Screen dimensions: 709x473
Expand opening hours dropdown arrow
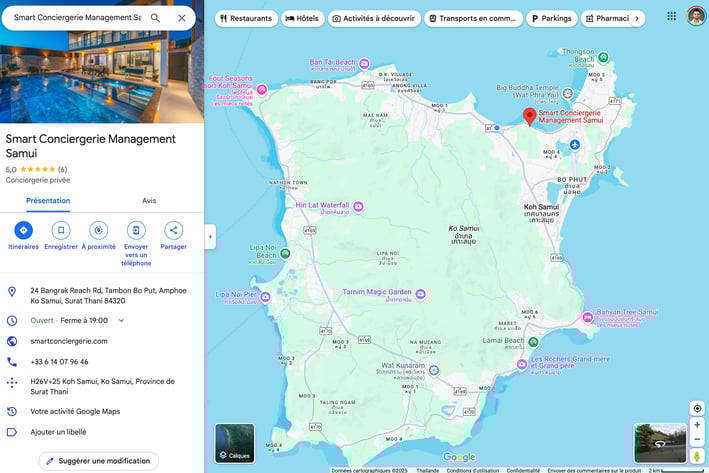pyautogui.click(x=121, y=320)
